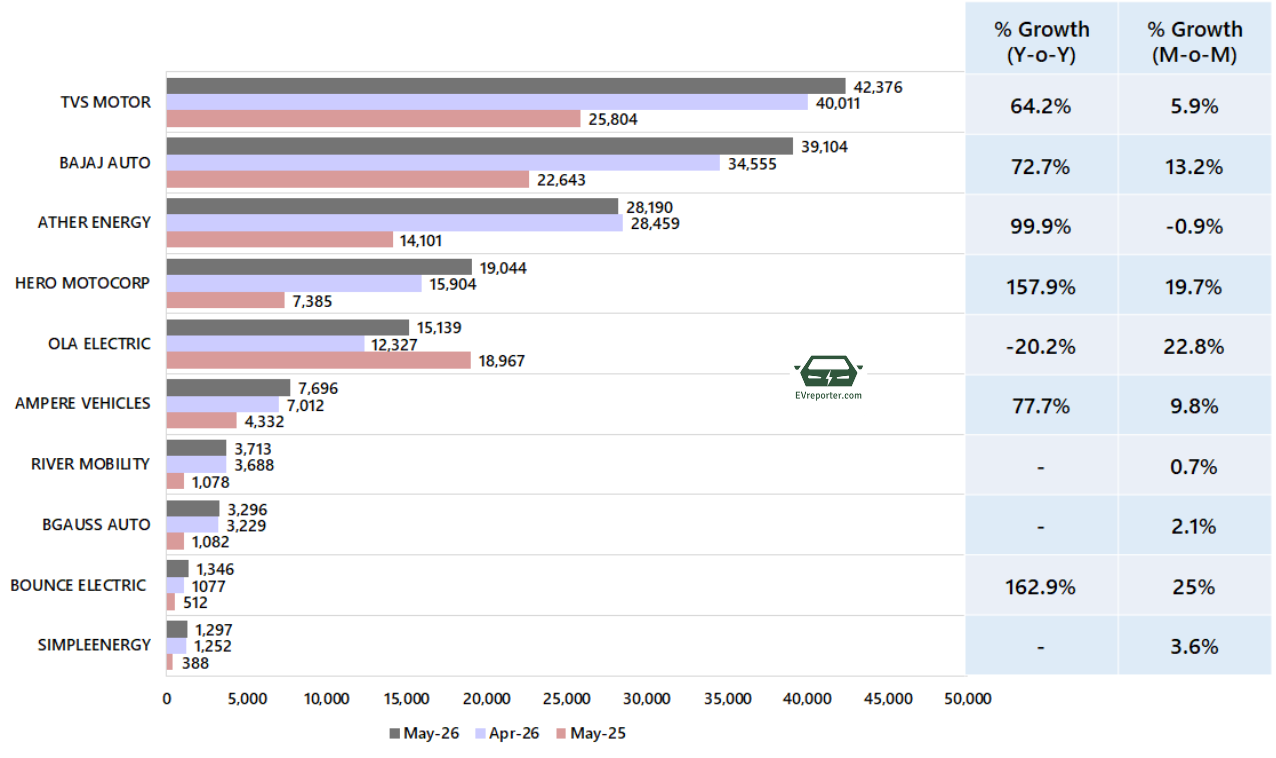
Task: Click the 0.7% M-o-M growth cell
Action: point(1195,467)
